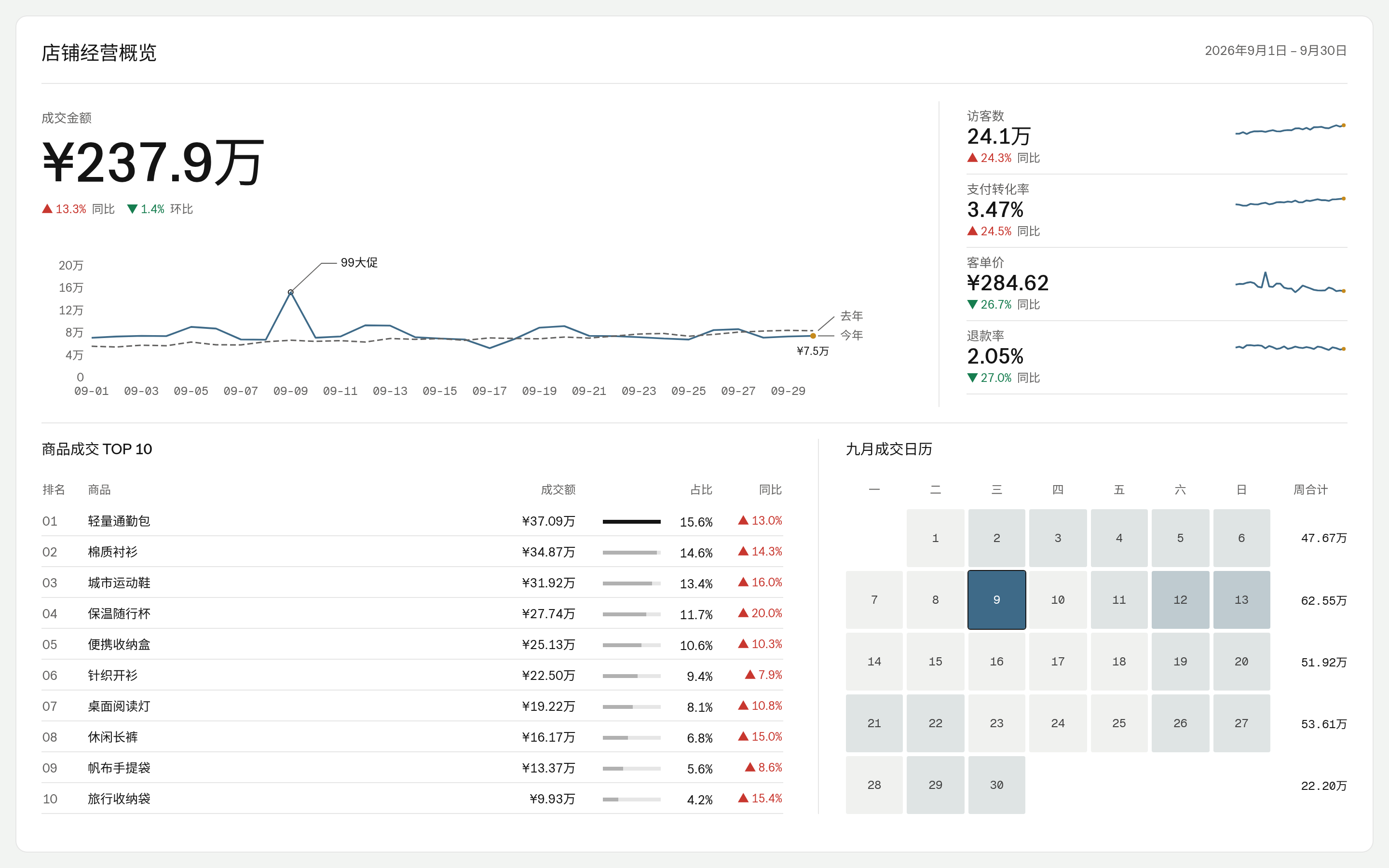Click the 城市运动鞋 product name

pyautogui.click(x=119, y=583)
